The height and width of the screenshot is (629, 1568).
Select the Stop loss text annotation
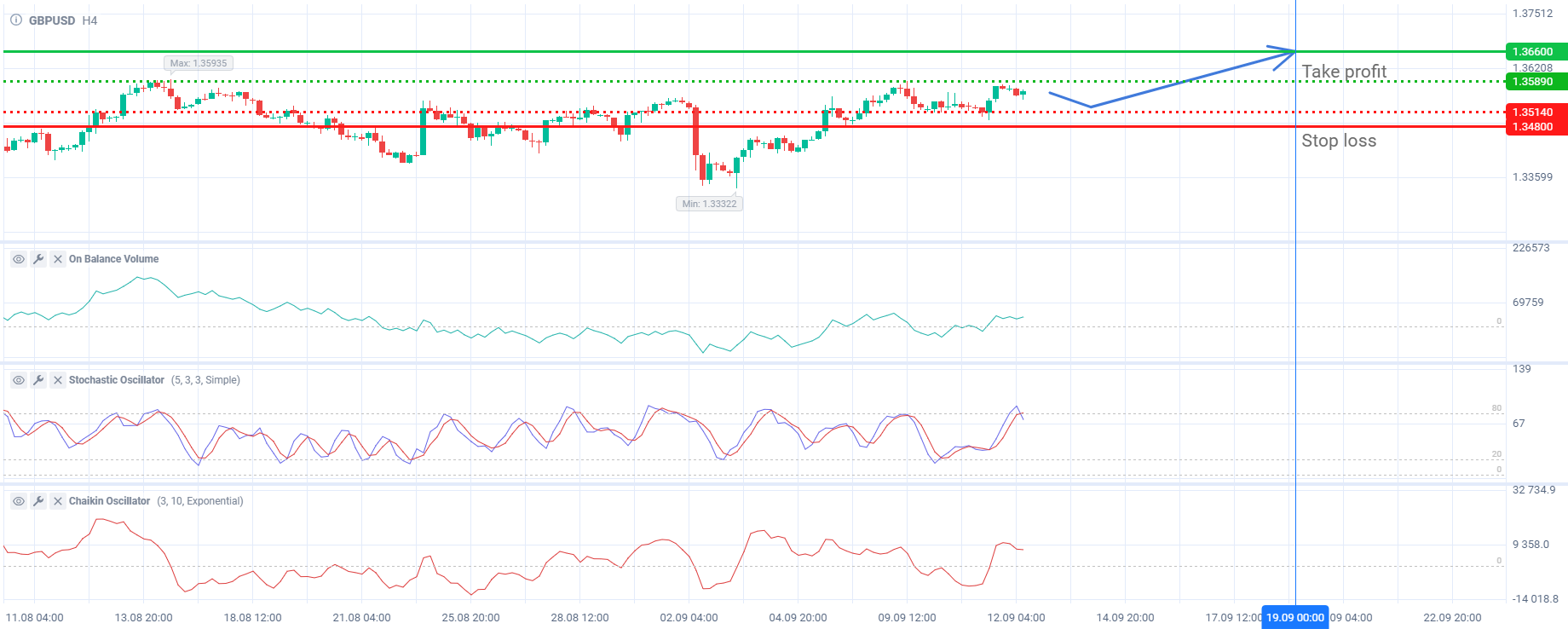click(x=1339, y=141)
